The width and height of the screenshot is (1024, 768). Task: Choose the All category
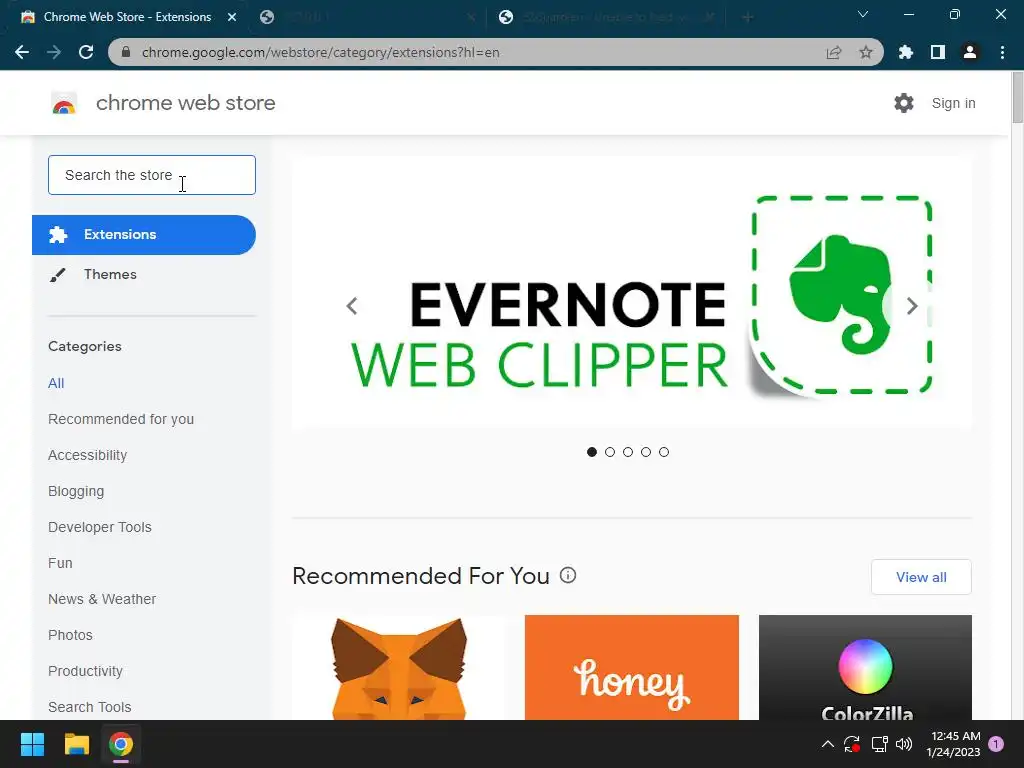tap(56, 383)
